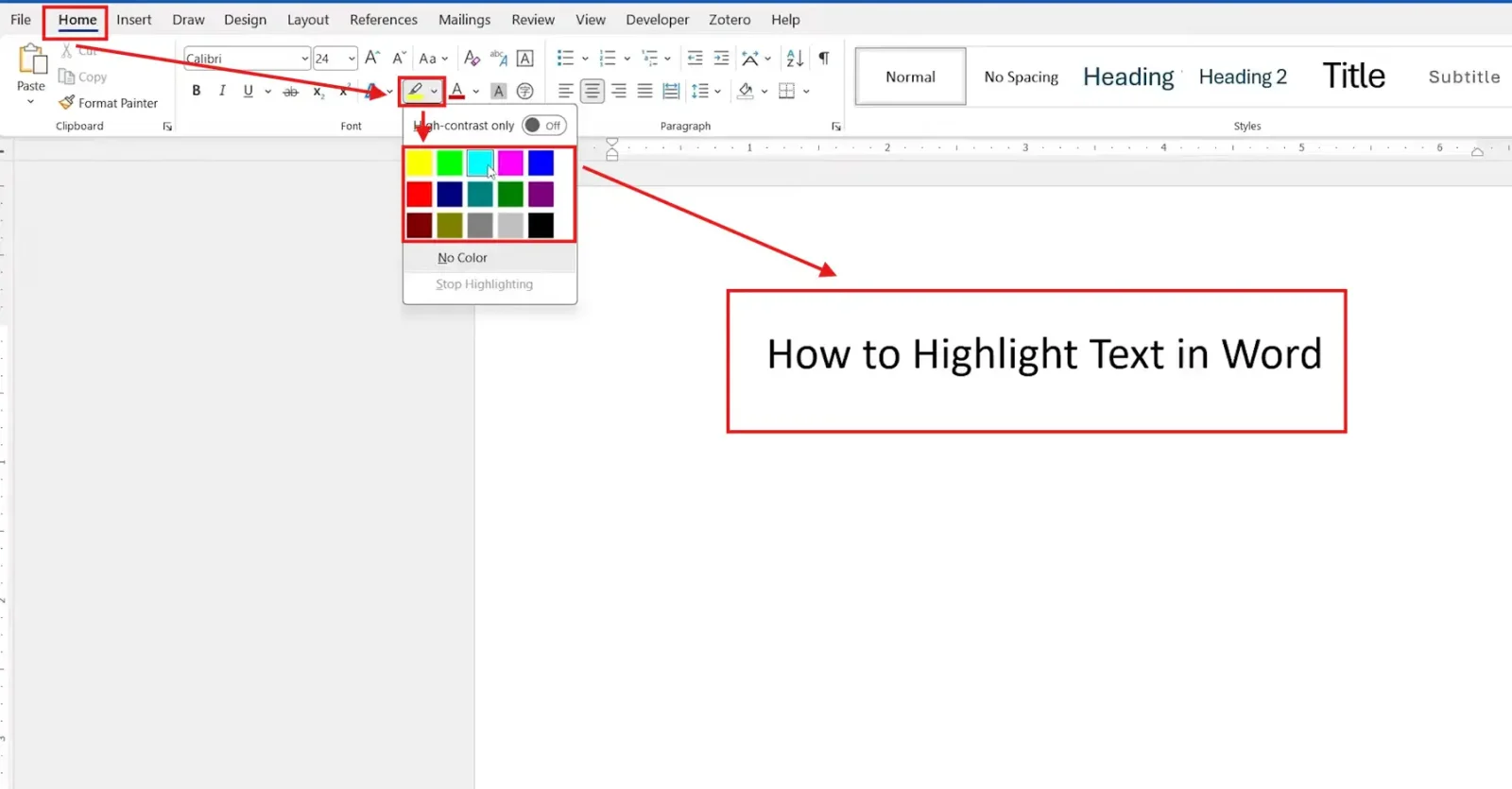Apply Strikethrough formatting
The image size is (1512, 789).
pyautogui.click(x=290, y=91)
